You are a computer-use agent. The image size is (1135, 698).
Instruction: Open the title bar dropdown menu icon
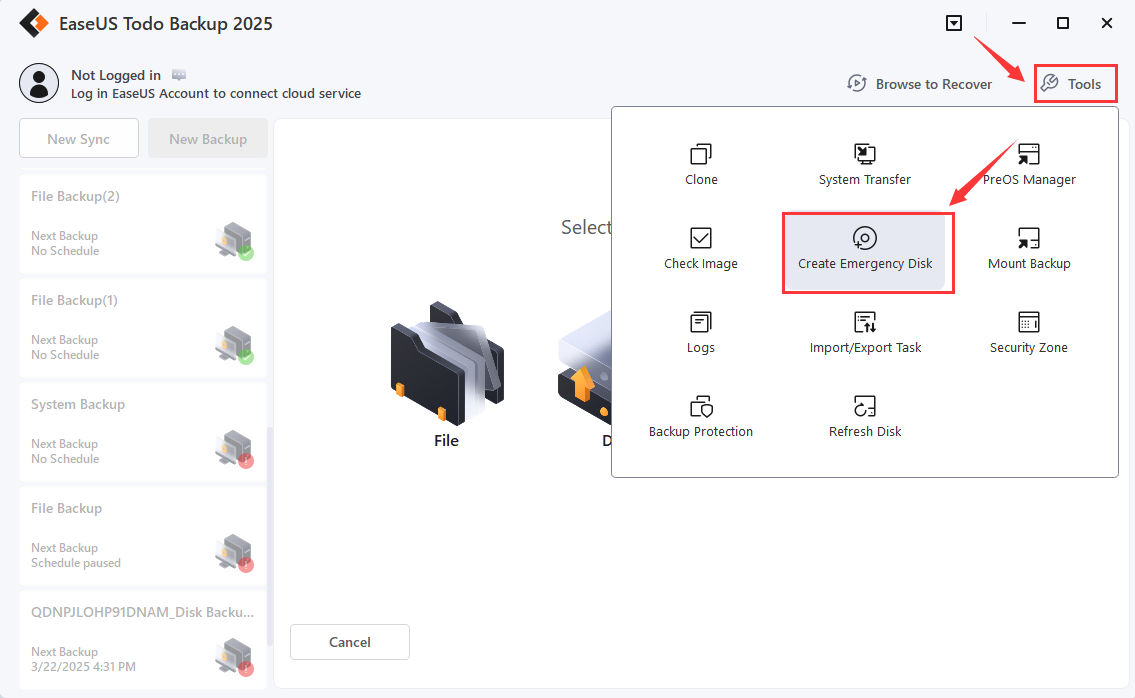954,23
